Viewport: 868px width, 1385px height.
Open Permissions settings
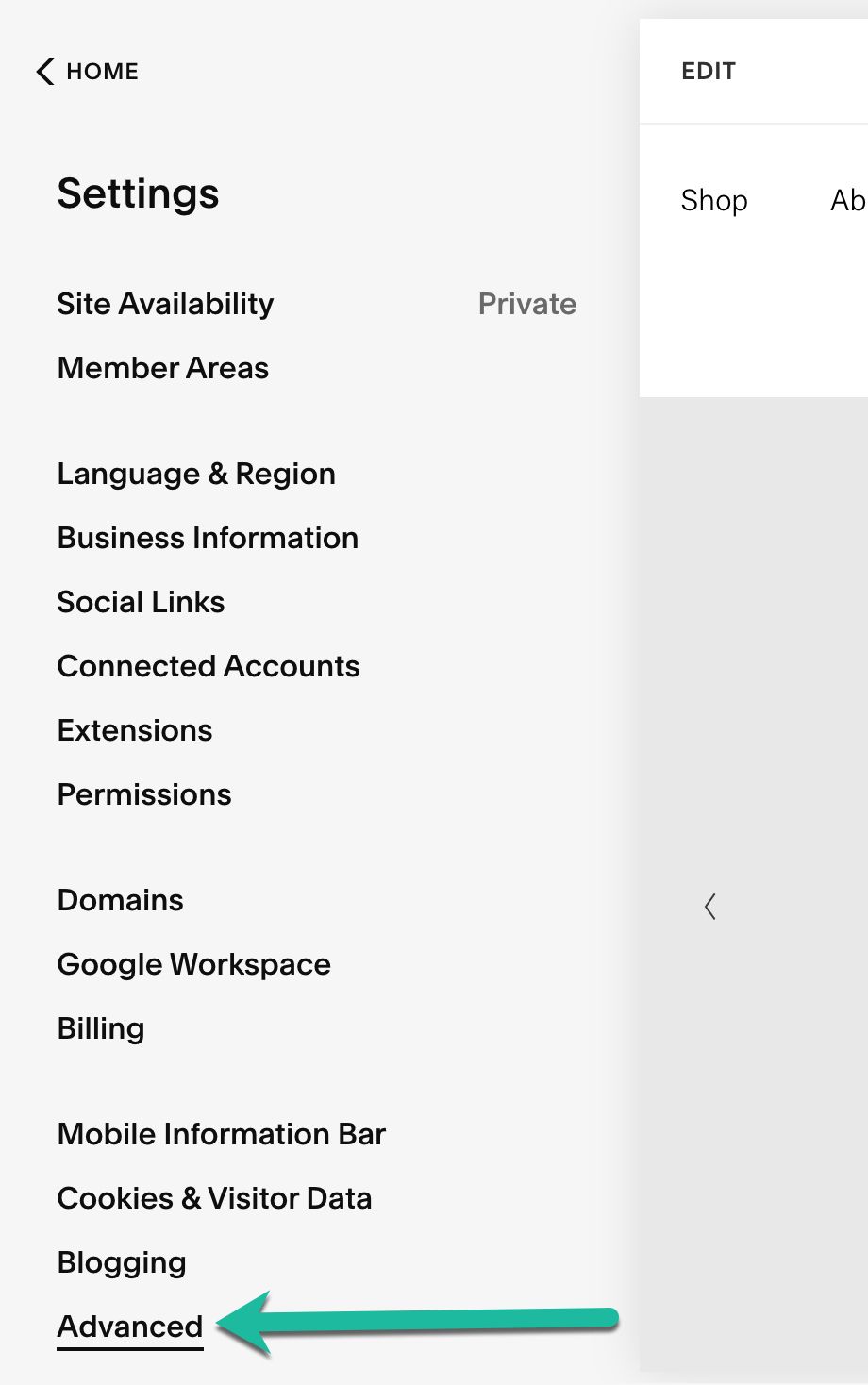[144, 794]
